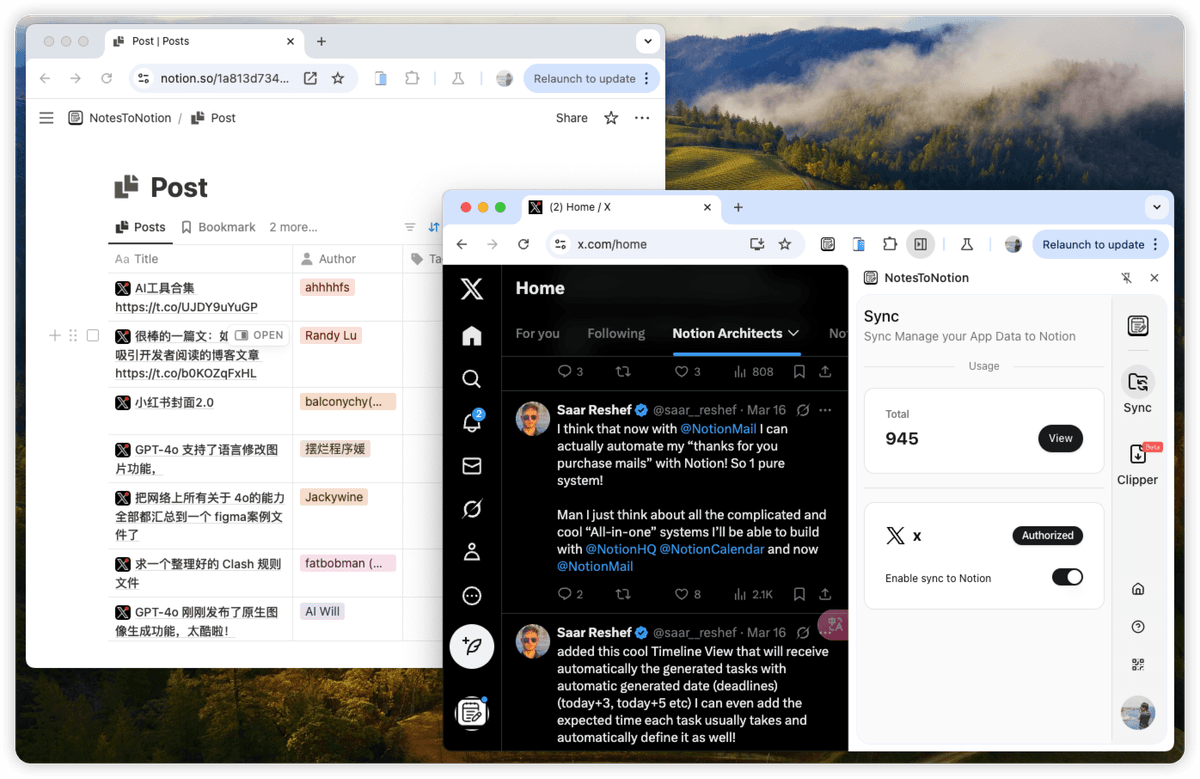The height and width of the screenshot is (779, 1200).
Task: Click the Randy Lu author tag
Action: point(331,335)
